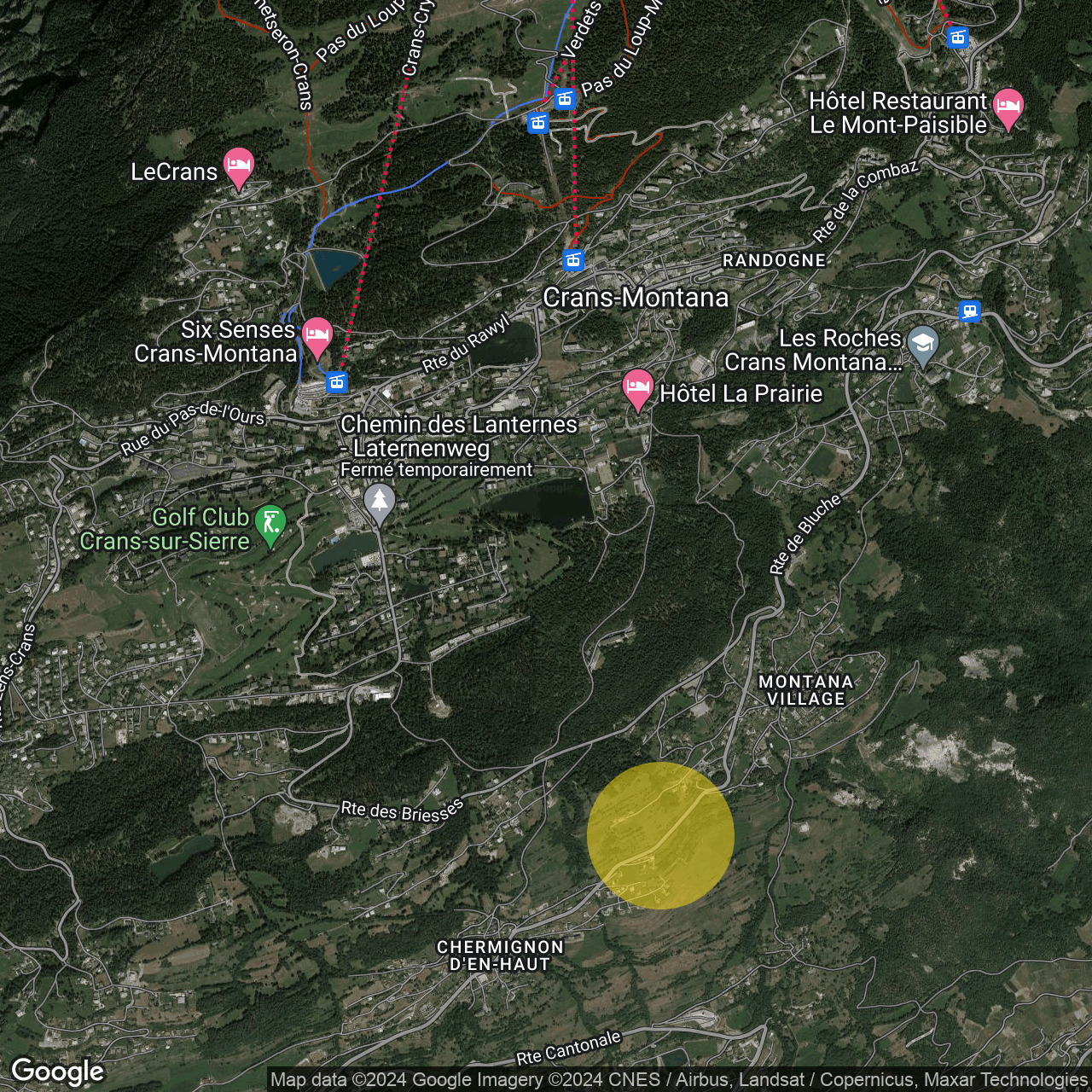Open the Hôtel La Prairie pin
The width and height of the screenshot is (1092, 1092).
point(637,388)
